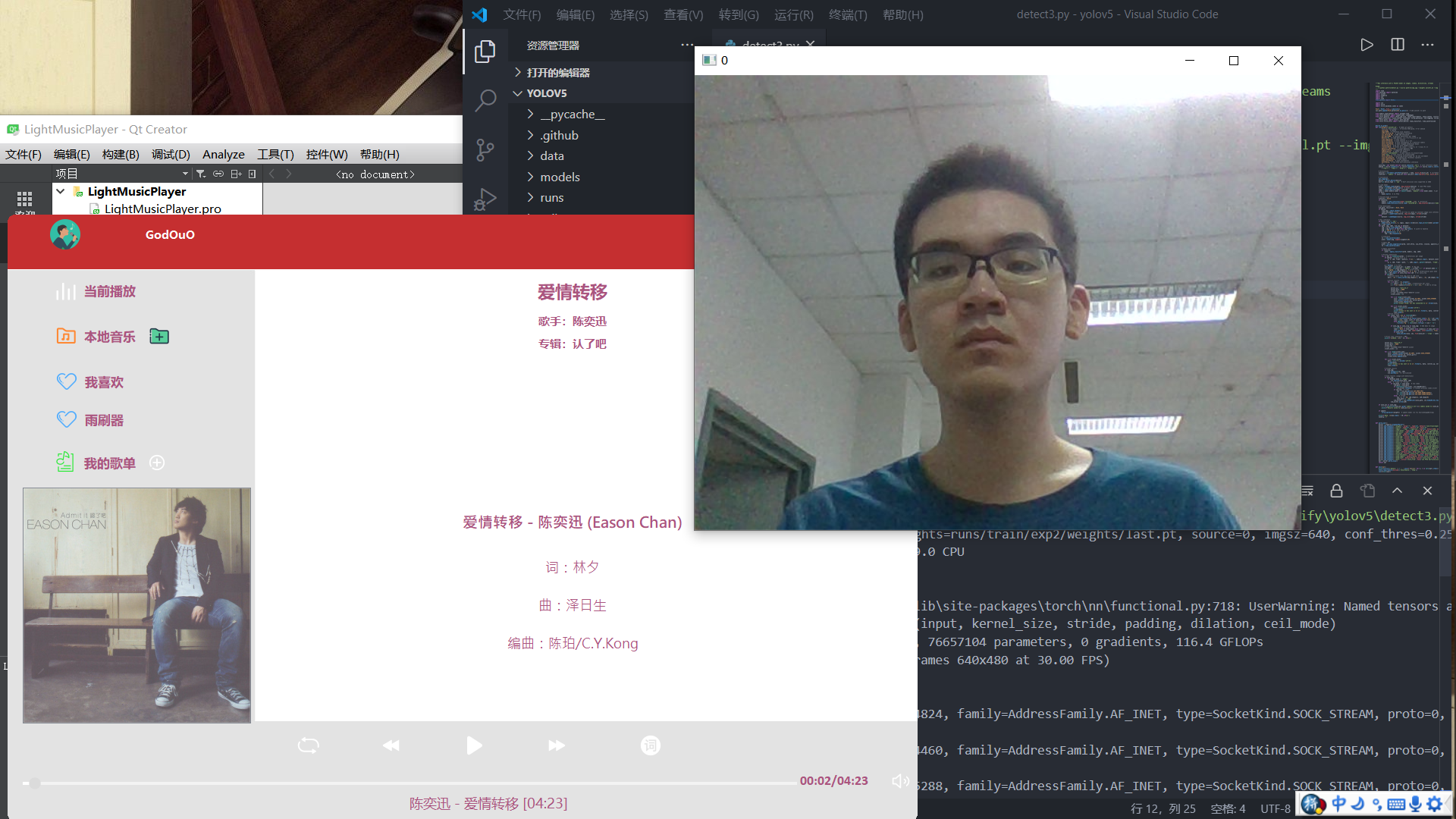Skip to previous track
Image resolution: width=1456 pixels, height=819 pixels.
pyautogui.click(x=391, y=745)
